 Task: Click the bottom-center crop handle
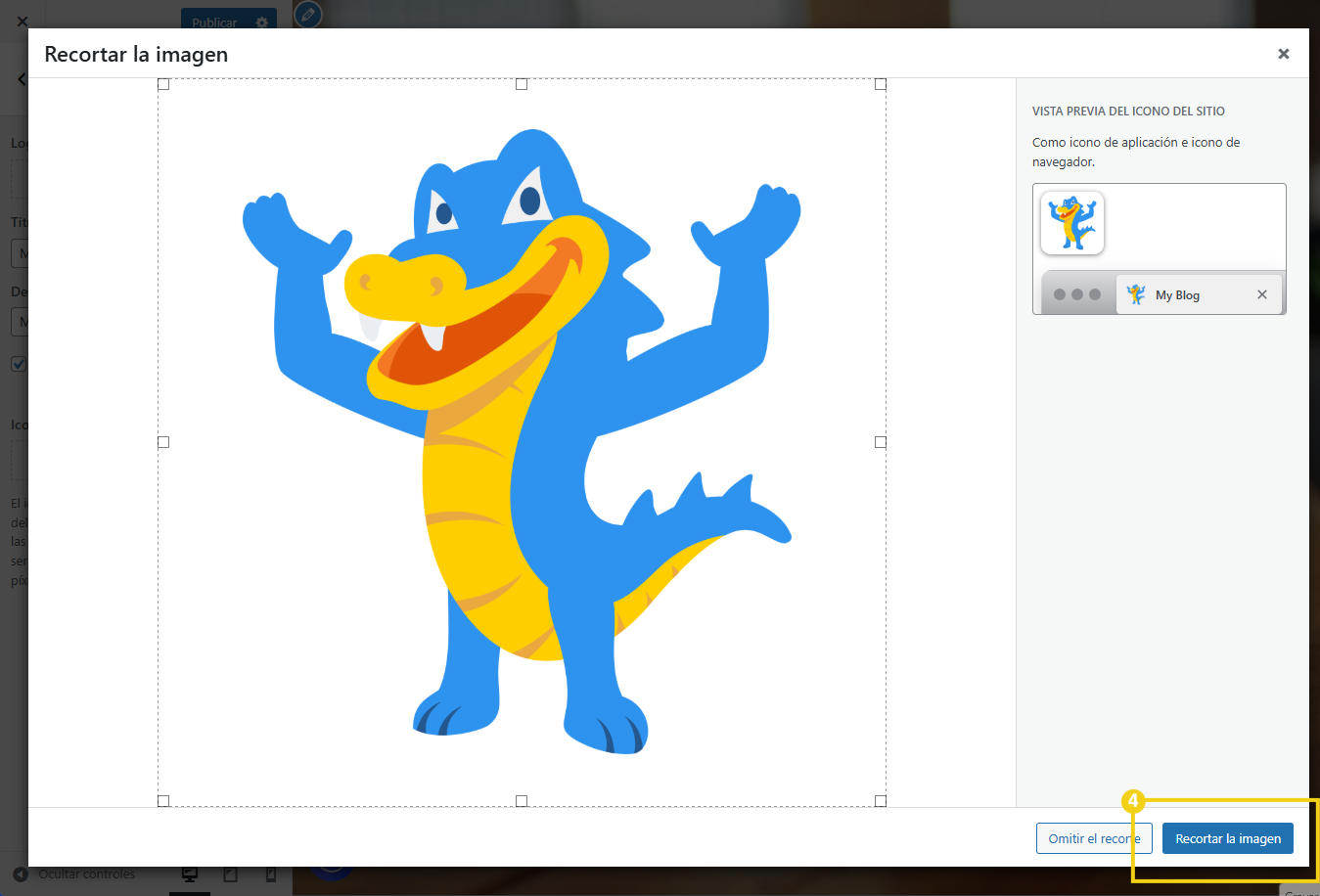pos(522,800)
